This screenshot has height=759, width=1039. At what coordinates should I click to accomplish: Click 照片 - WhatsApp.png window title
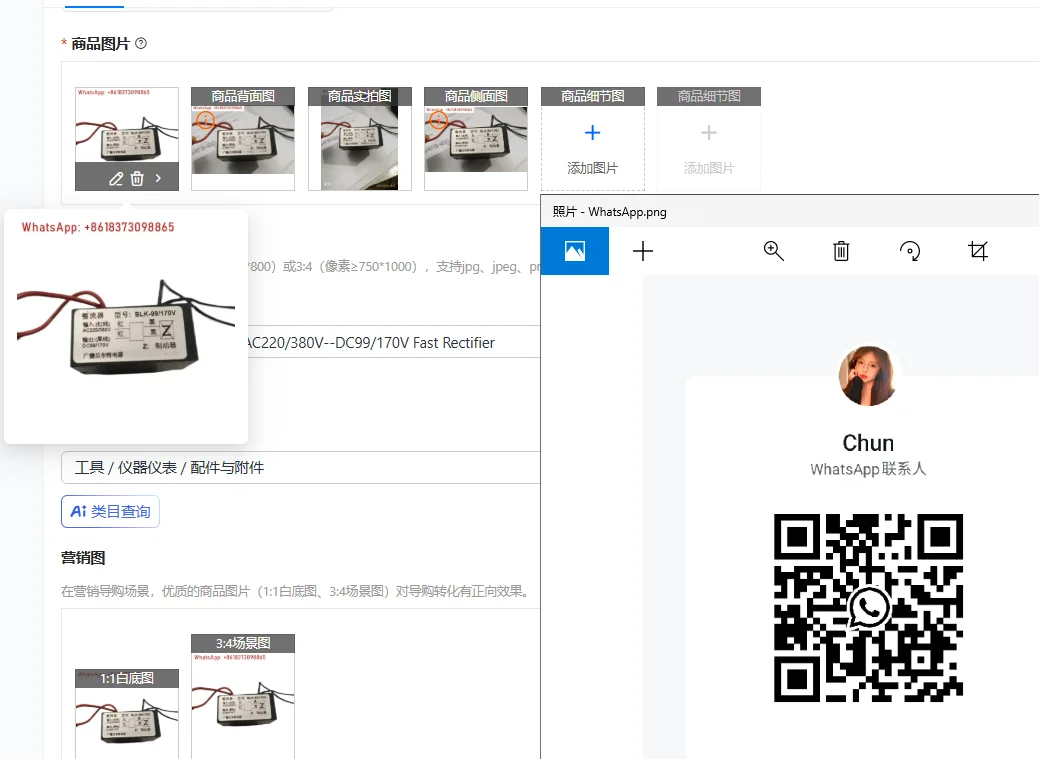coord(610,212)
